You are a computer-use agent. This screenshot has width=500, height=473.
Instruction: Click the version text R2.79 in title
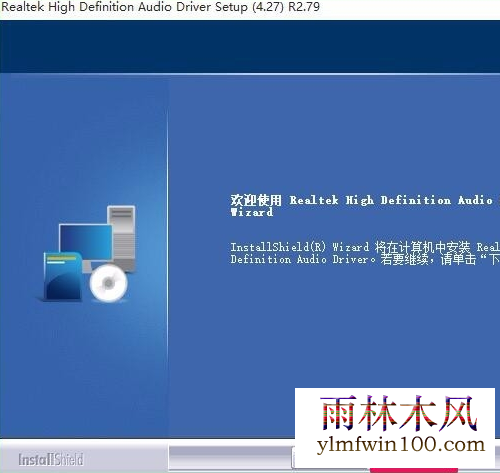pos(304,7)
